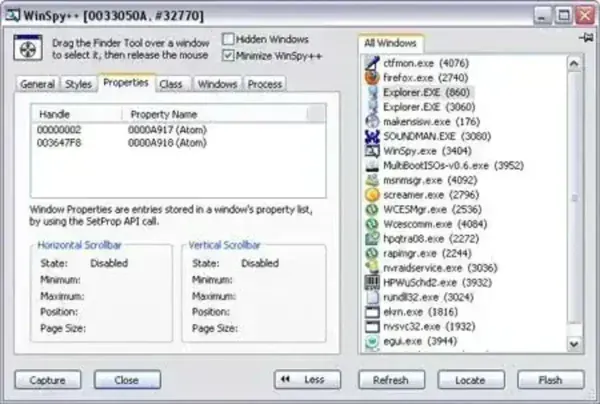The image size is (600, 404).
Task: Click the Wcescomm.exe icon
Action: click(372, 224)
